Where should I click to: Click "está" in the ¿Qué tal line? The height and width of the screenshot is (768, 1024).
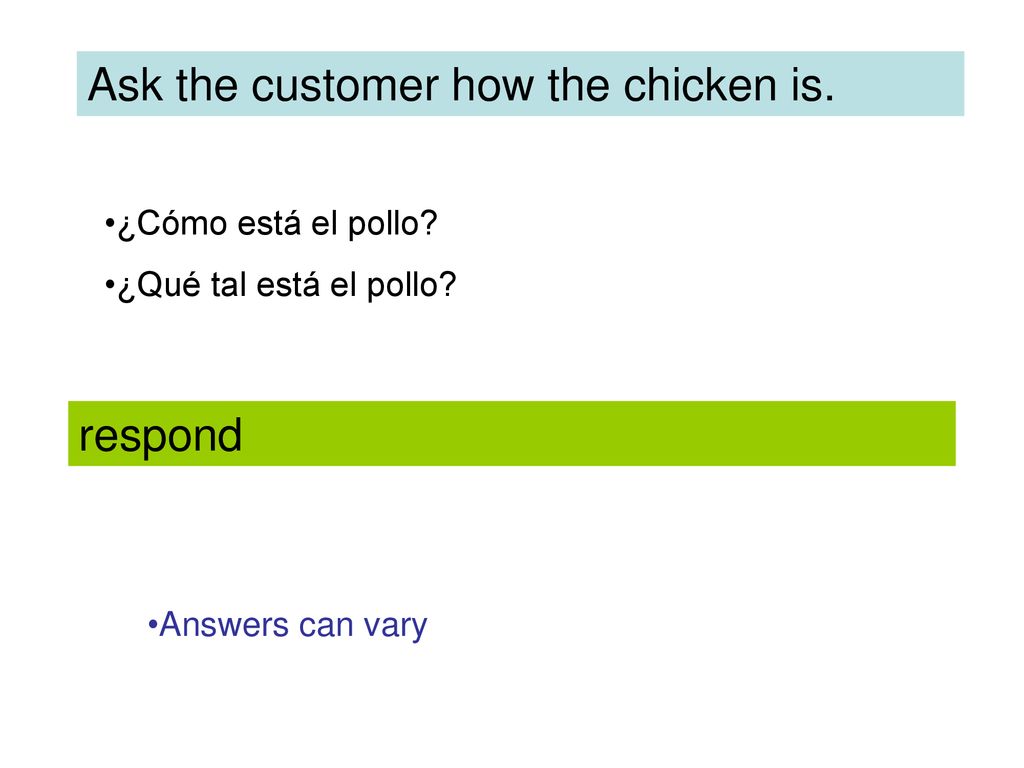288,285
